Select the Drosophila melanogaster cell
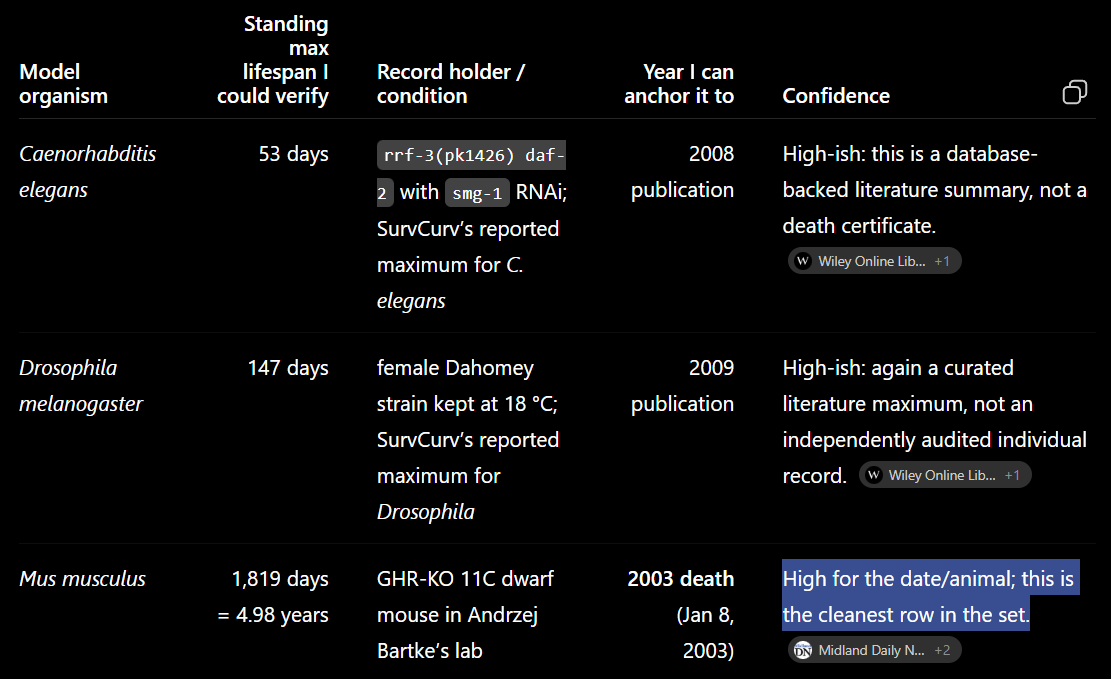Image resolution: width=1111 pixels, height=679 pixels. [81, 386]
